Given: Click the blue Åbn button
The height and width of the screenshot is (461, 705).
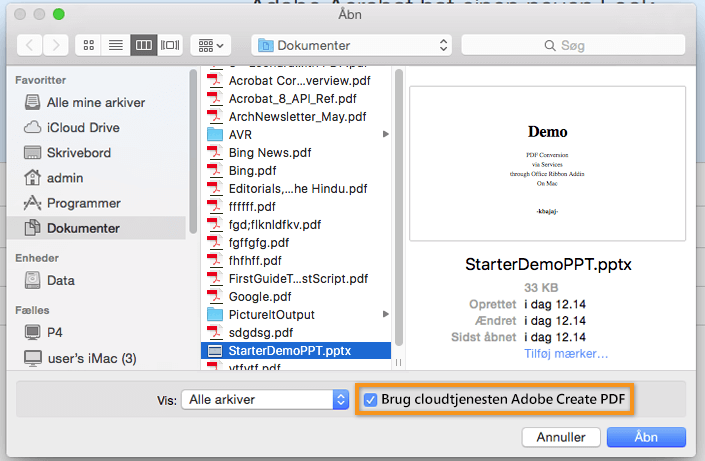Looking at the screenshot, I should [646, 437].
